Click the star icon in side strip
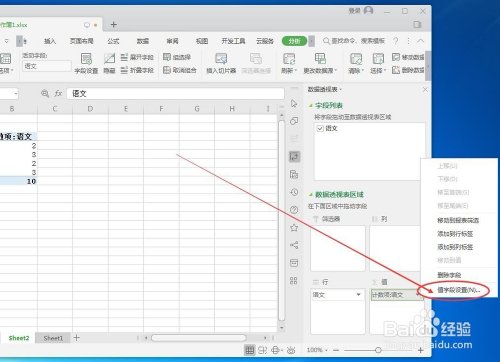 294,228
